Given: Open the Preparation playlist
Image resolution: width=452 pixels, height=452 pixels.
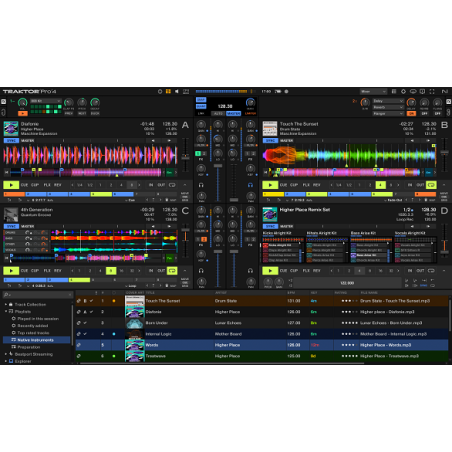Looking at the screenshot, I should tap(28, 347).
